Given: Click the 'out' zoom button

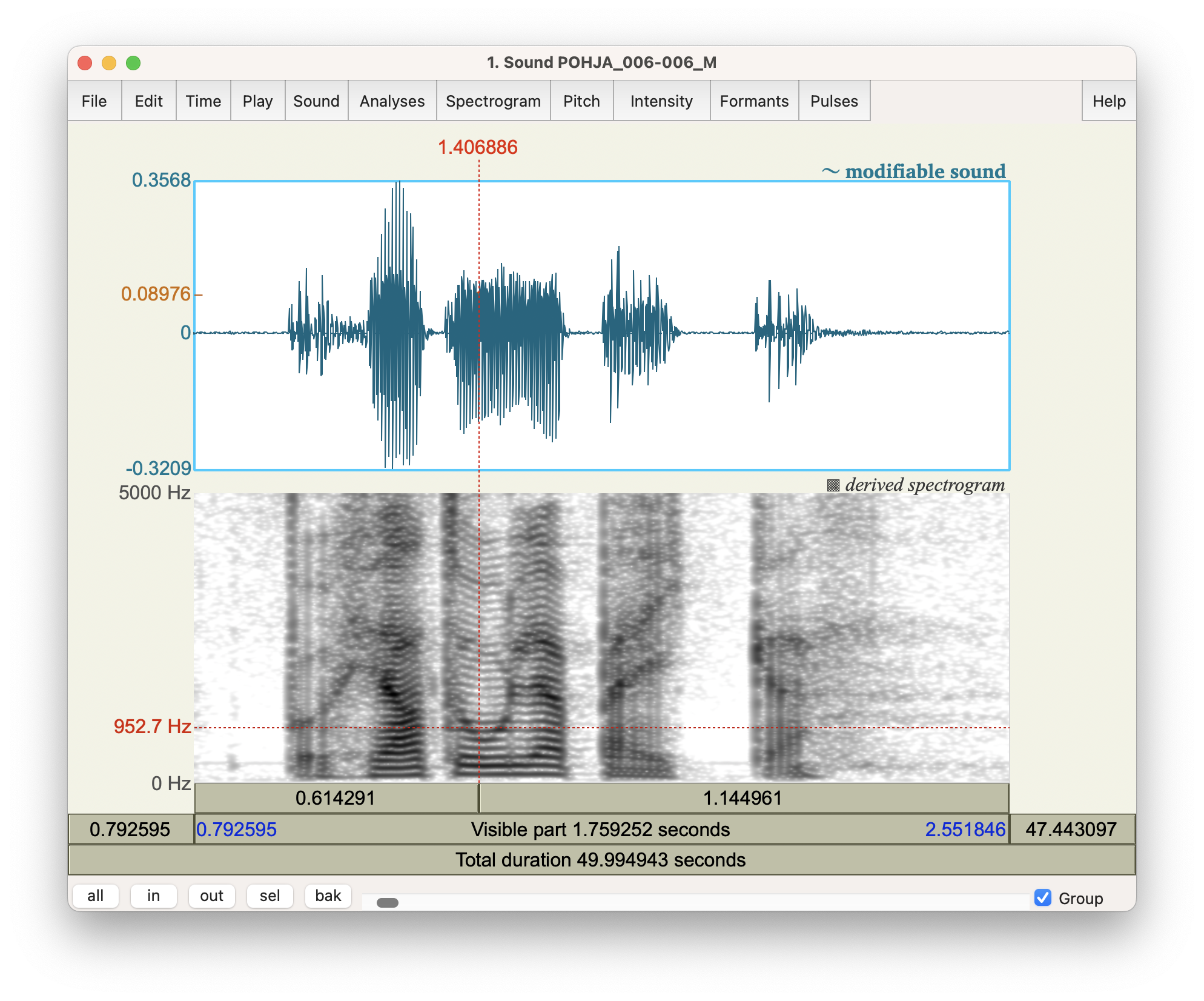Looking at the screenshot, I should click(212, 896).
